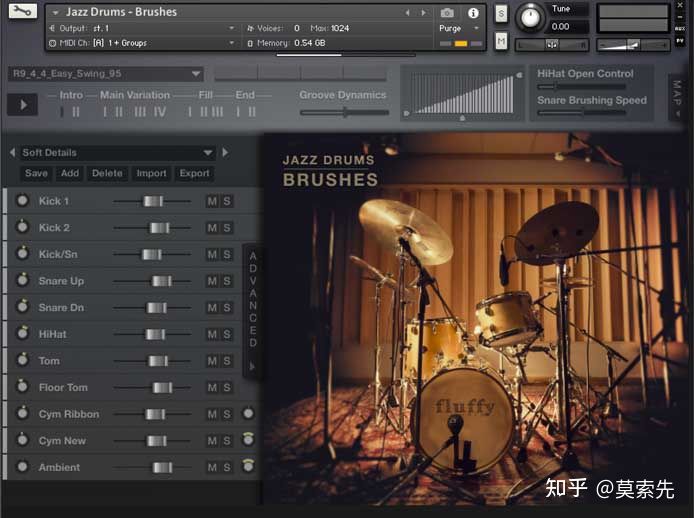Select Main Variation III
The height and width of the screenshot is (518, 694).
pos(140,112)
